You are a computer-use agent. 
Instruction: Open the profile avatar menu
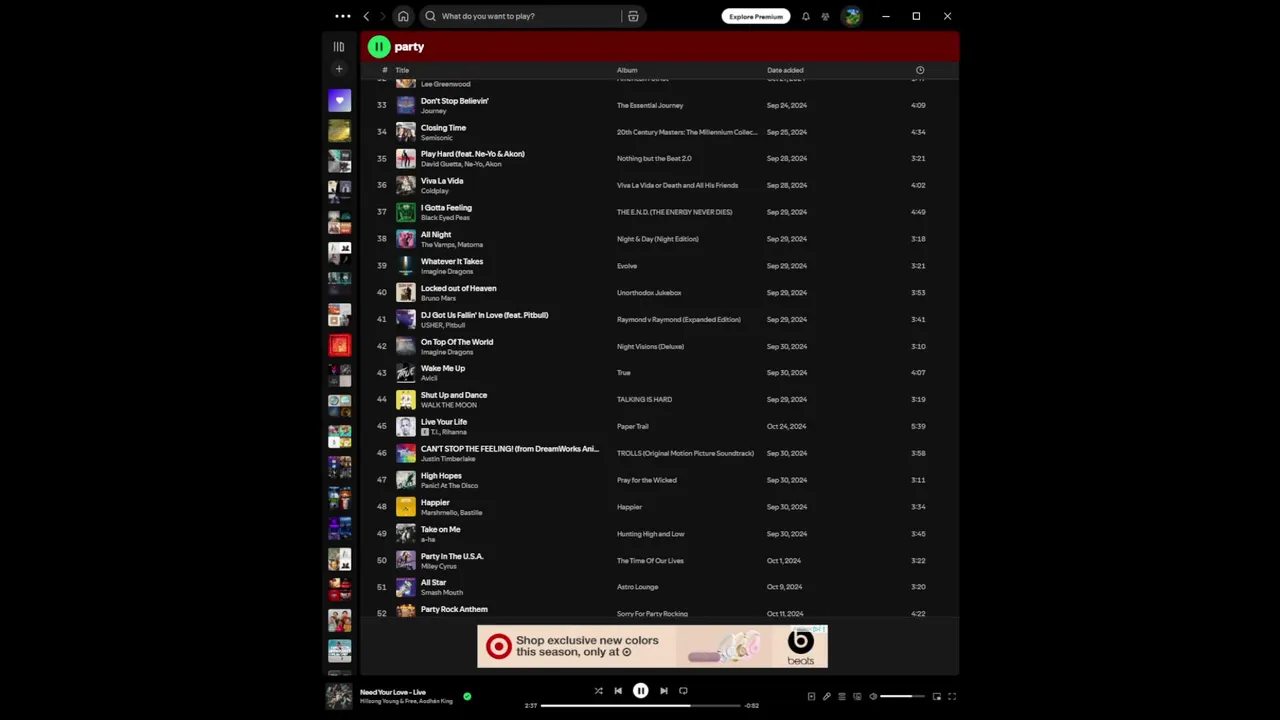tap(851, 16)
